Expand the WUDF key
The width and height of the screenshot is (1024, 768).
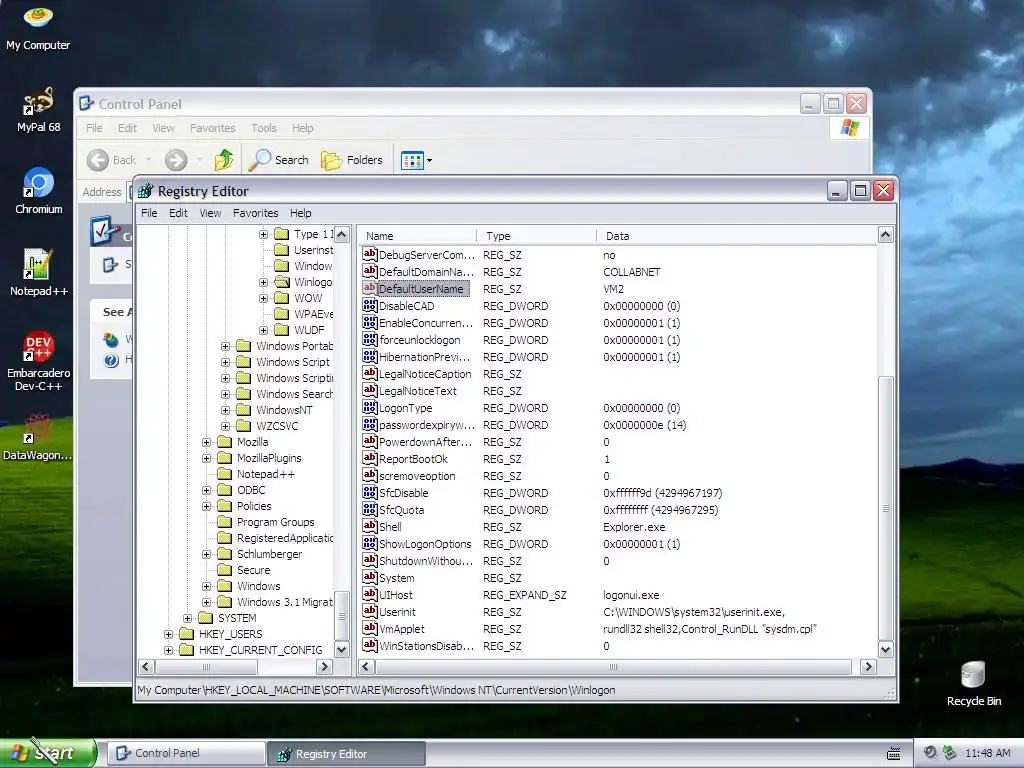(263, 330)
